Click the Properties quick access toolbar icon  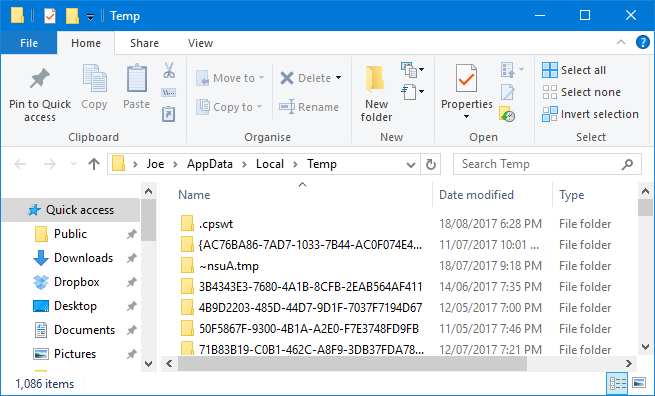click(50, 16)
